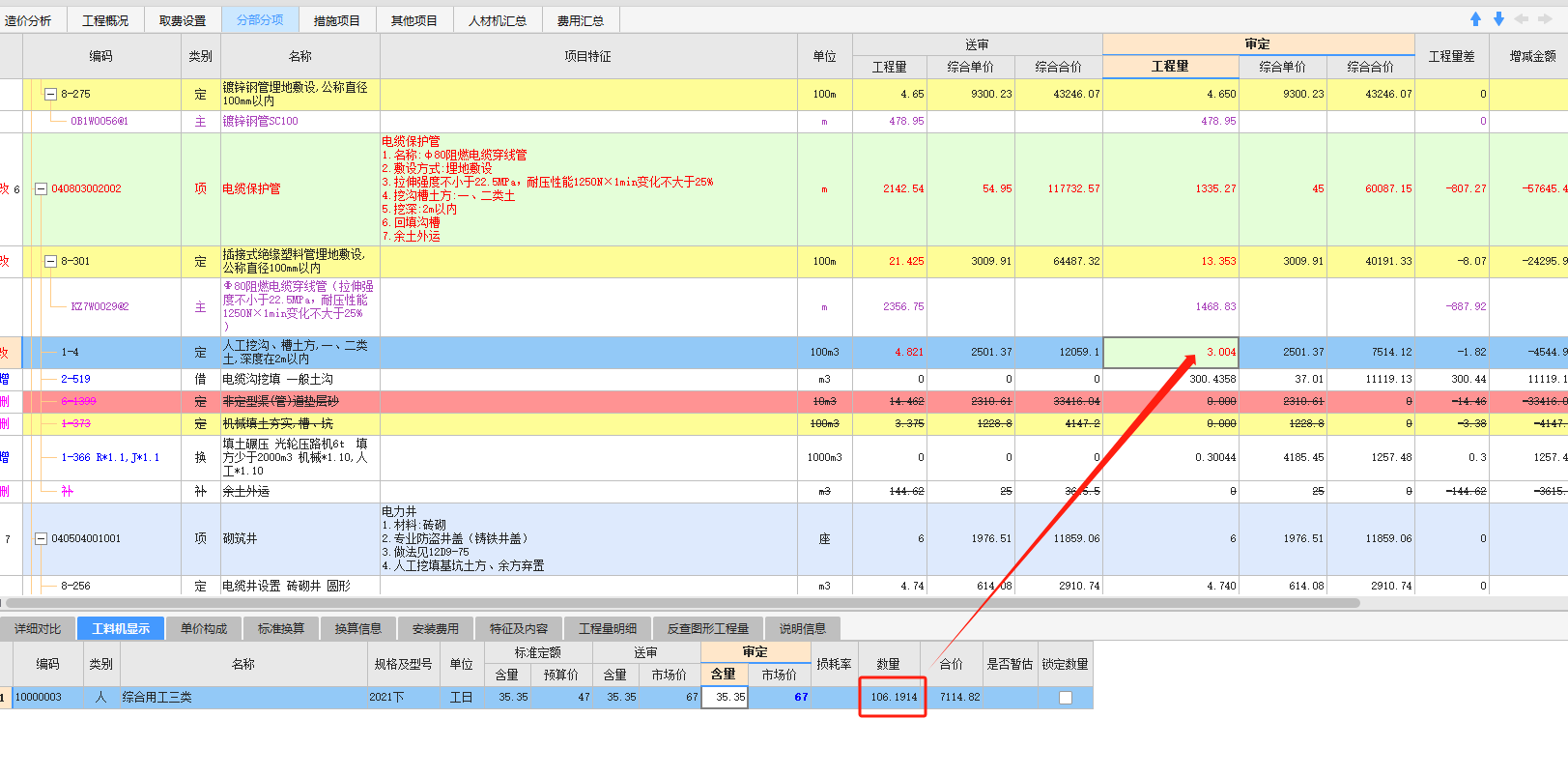Click the 2-519 电缆沟挖填 row code
The width and height of the screenshot is (1568, 776).
[75, 380]
